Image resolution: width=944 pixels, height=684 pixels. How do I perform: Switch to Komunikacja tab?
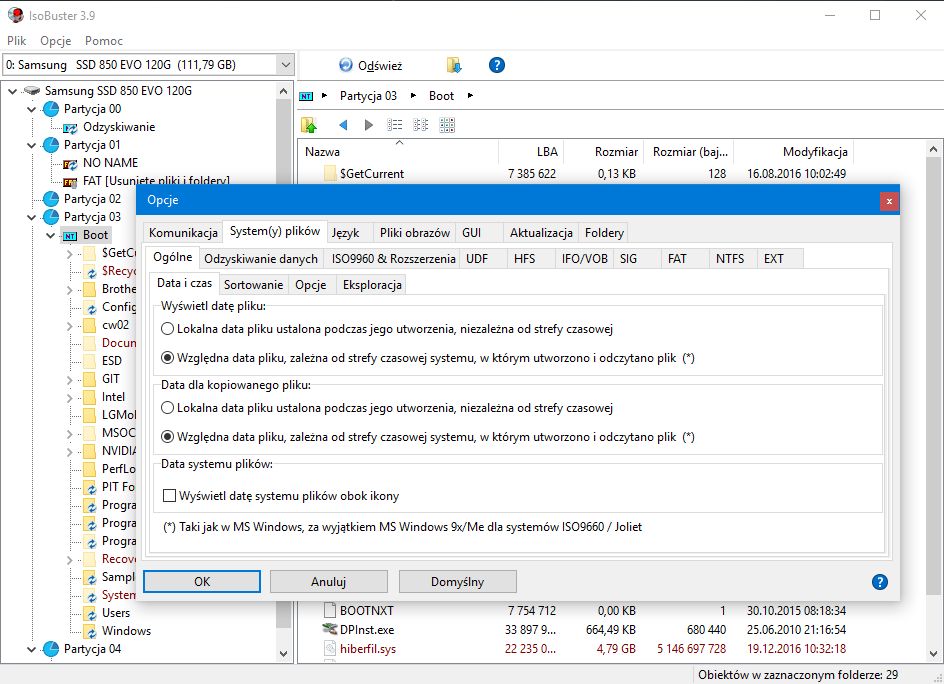tap(183, 232)
